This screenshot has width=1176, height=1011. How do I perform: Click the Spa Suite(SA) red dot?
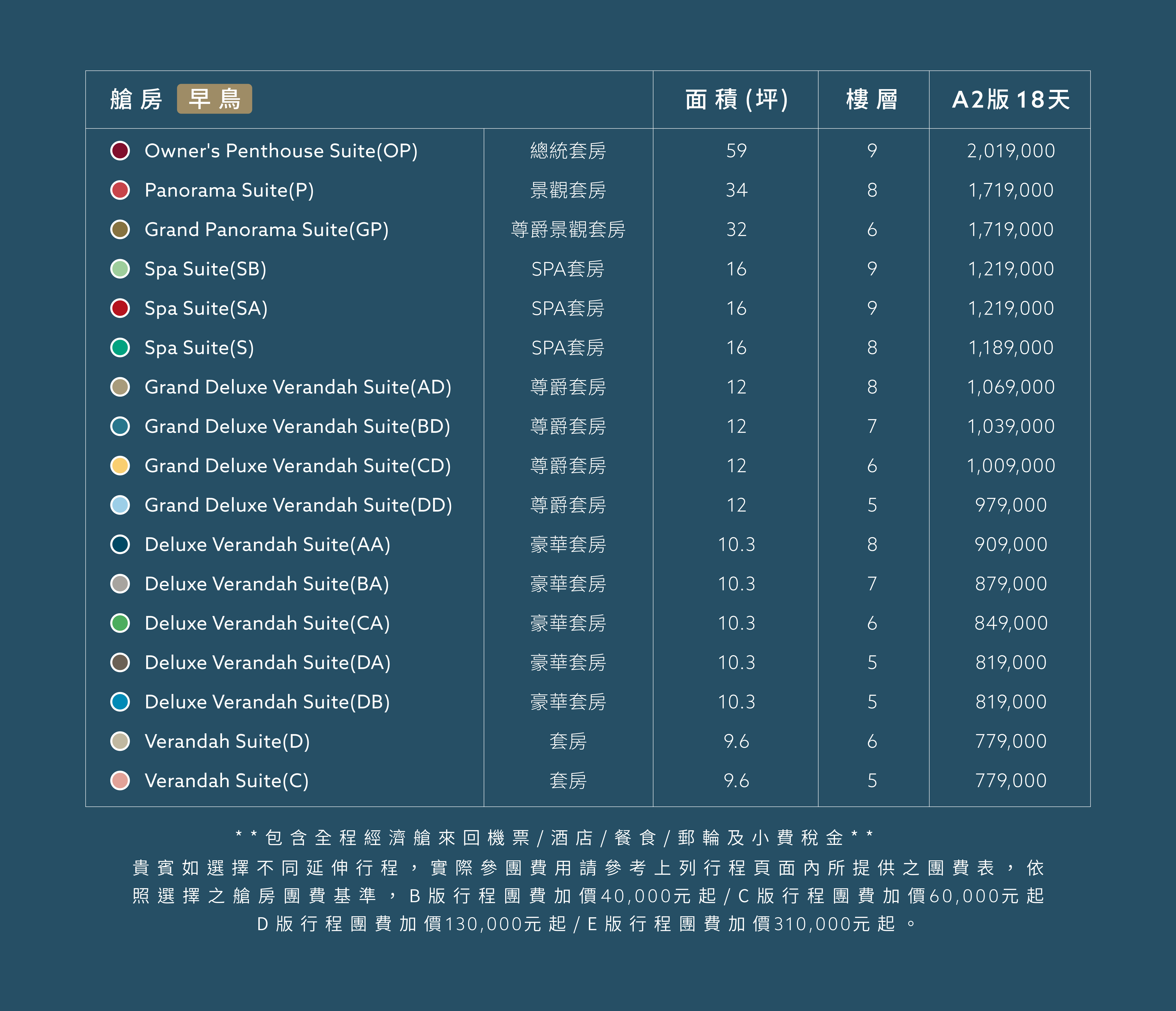pyautogui.click(x=120, y=308)
